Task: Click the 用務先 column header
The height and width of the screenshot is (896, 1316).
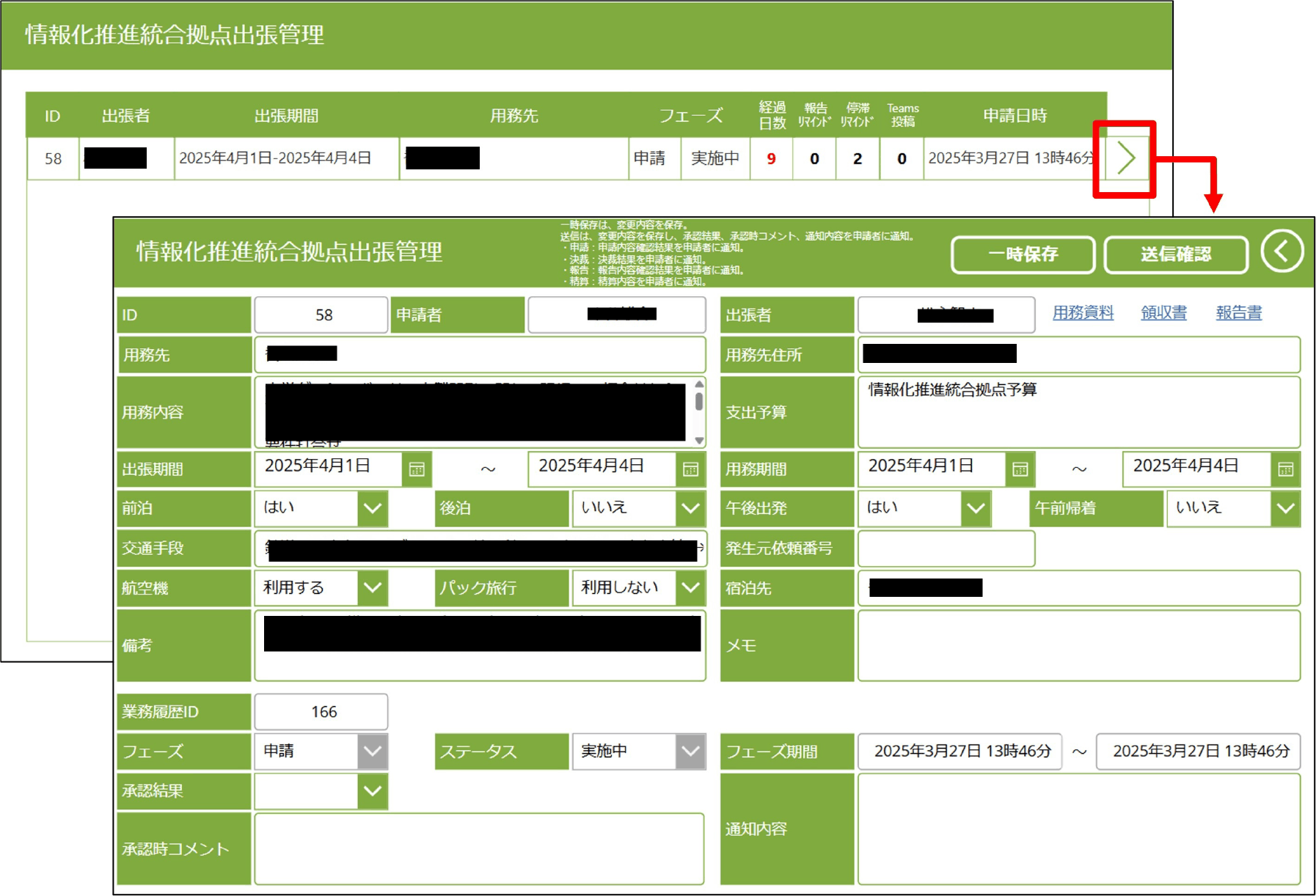Action: (x=514, y=116)
